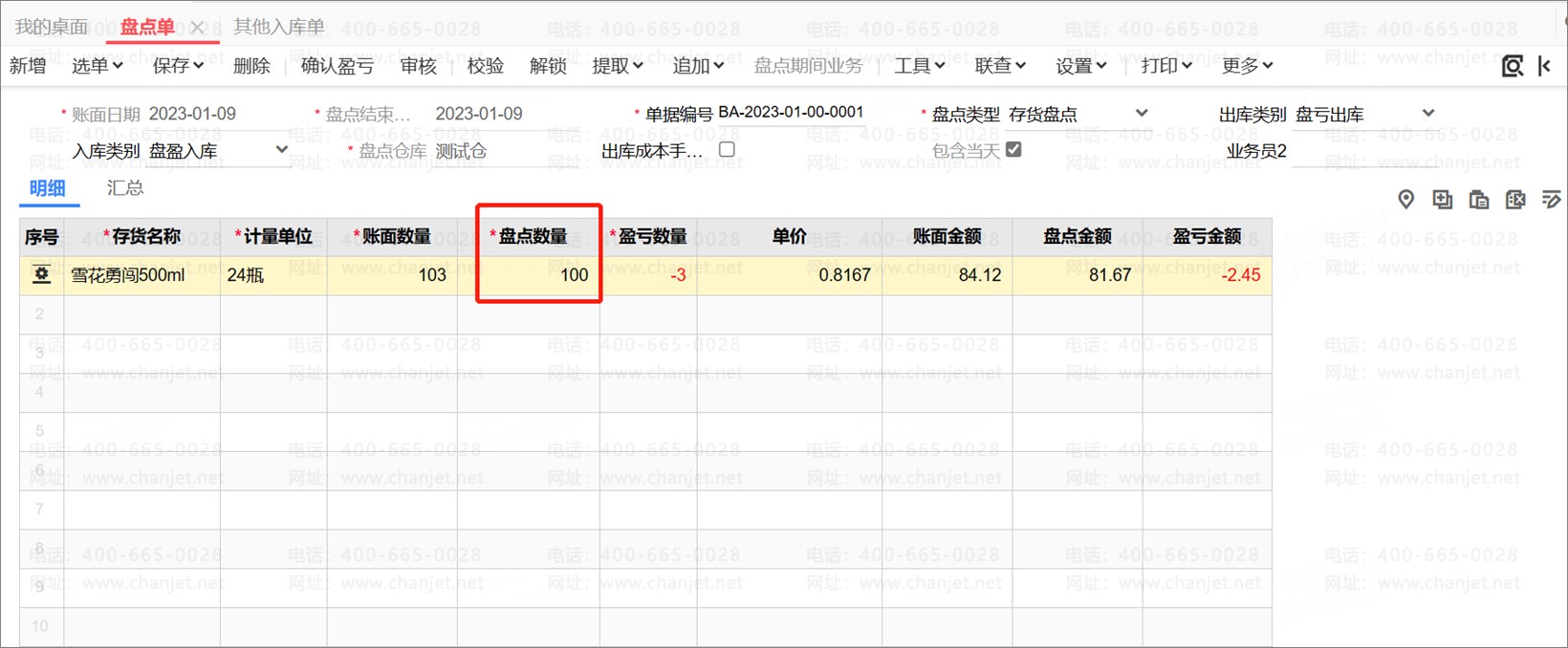Click the 盈亏数量 column header

click(x=649, y=237)
